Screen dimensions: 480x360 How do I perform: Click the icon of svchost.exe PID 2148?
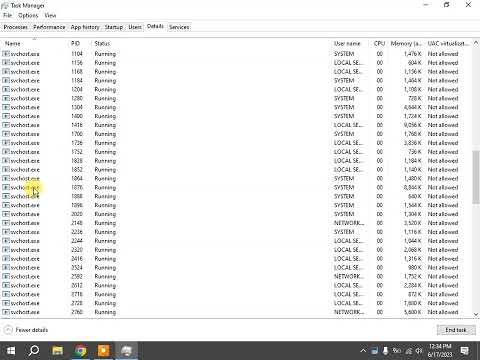click(x=6, y=223)
